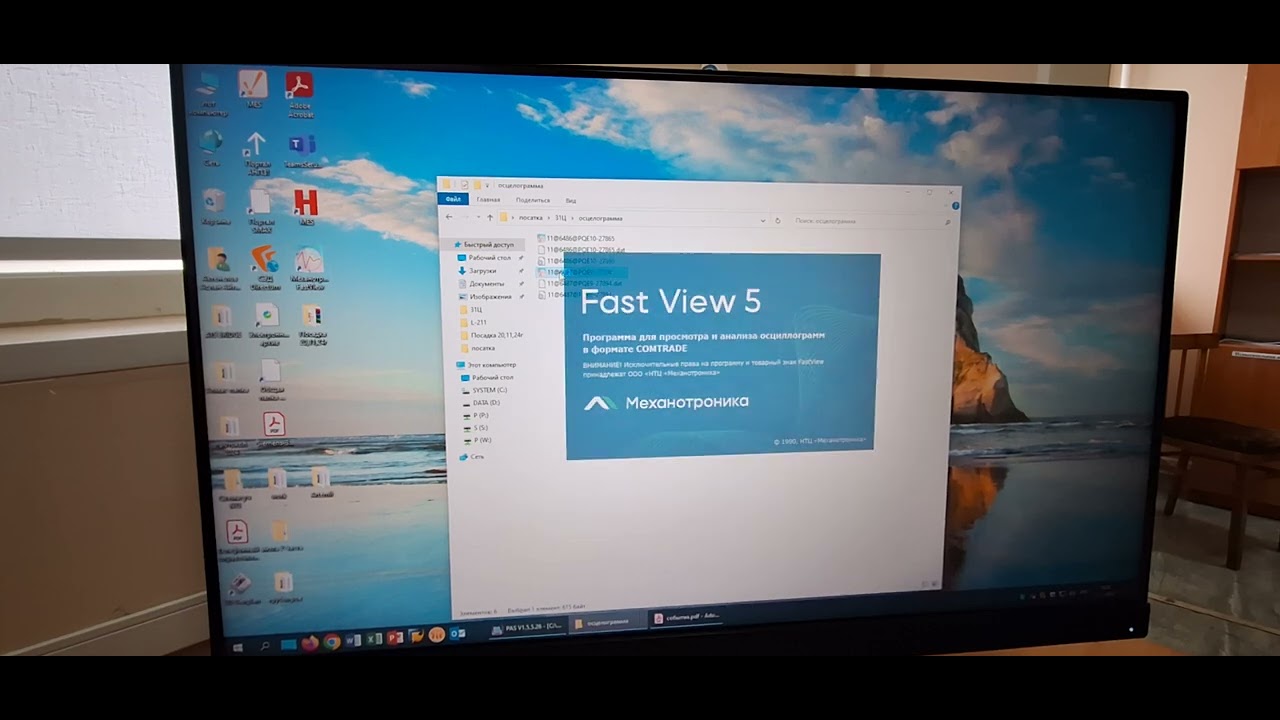Image resolution: width=1280 pixels, height=720 pixels.
Task: Open network drive S (S:)
Action: point(475,428)
